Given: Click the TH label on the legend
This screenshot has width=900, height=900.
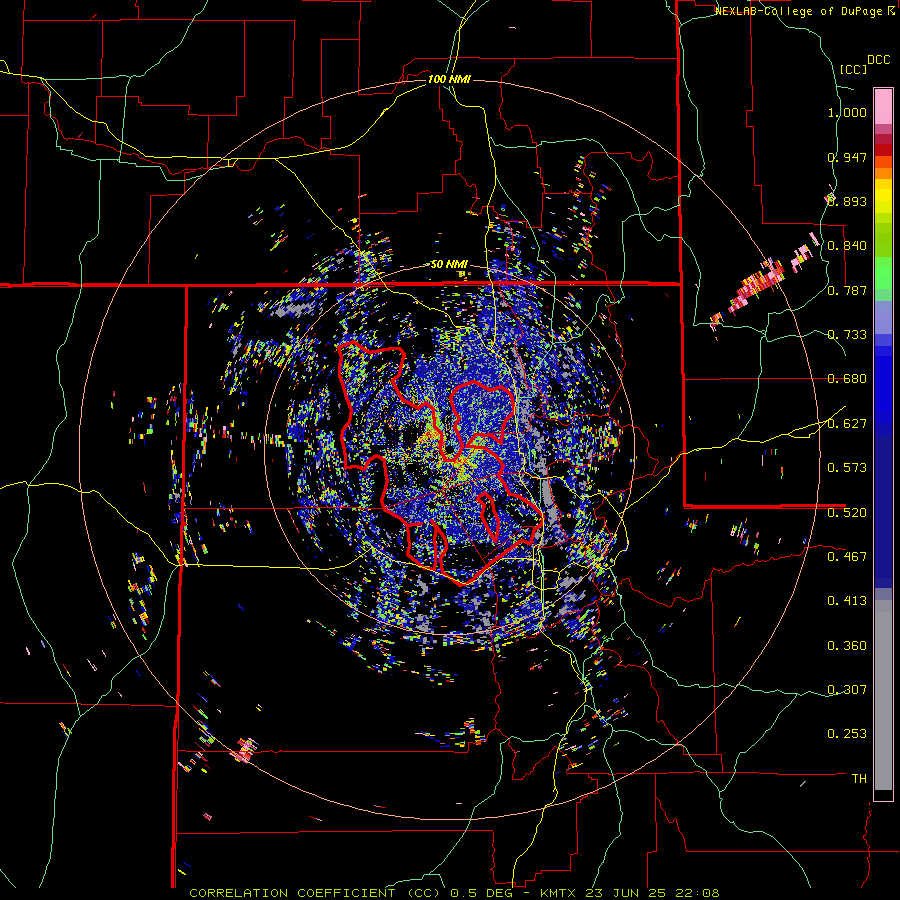Looking at the screenshot, I should point(859,779).
